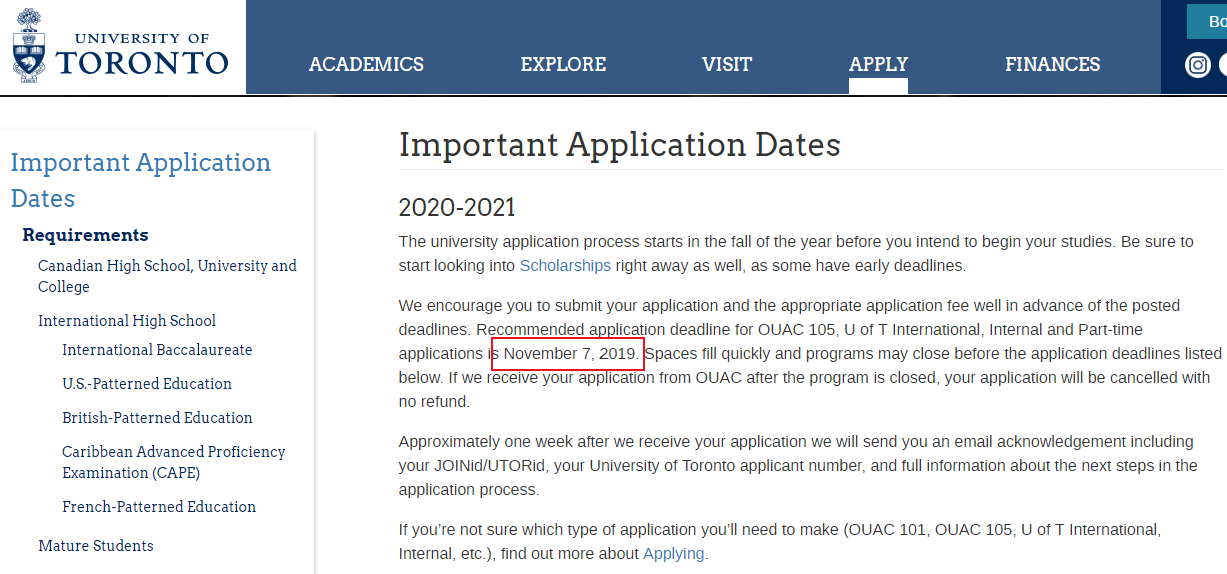Open the Academics menu
The width and height of the screenshot is (1227, 574).
366,64
